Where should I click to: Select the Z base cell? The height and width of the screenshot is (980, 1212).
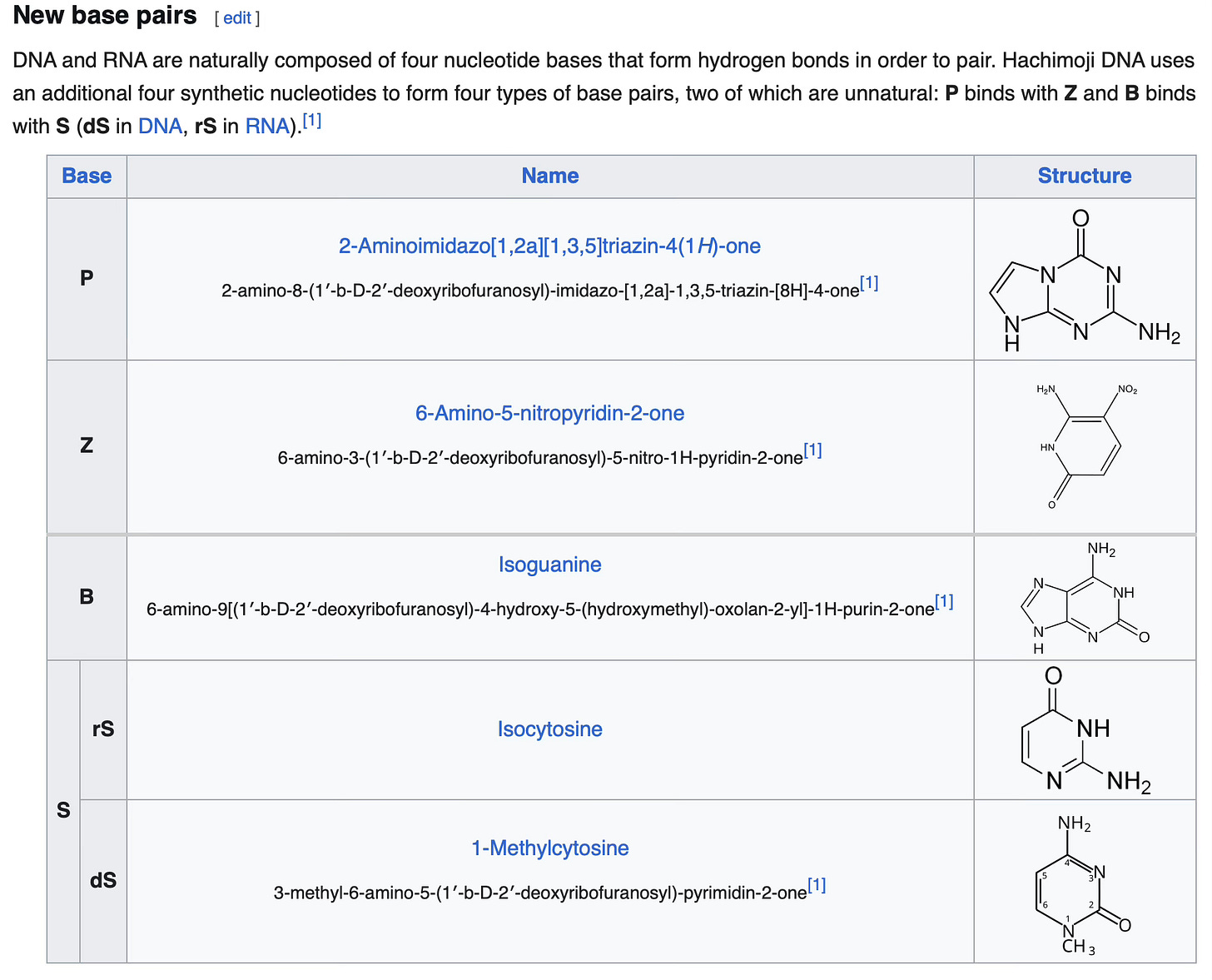point(87,446)
